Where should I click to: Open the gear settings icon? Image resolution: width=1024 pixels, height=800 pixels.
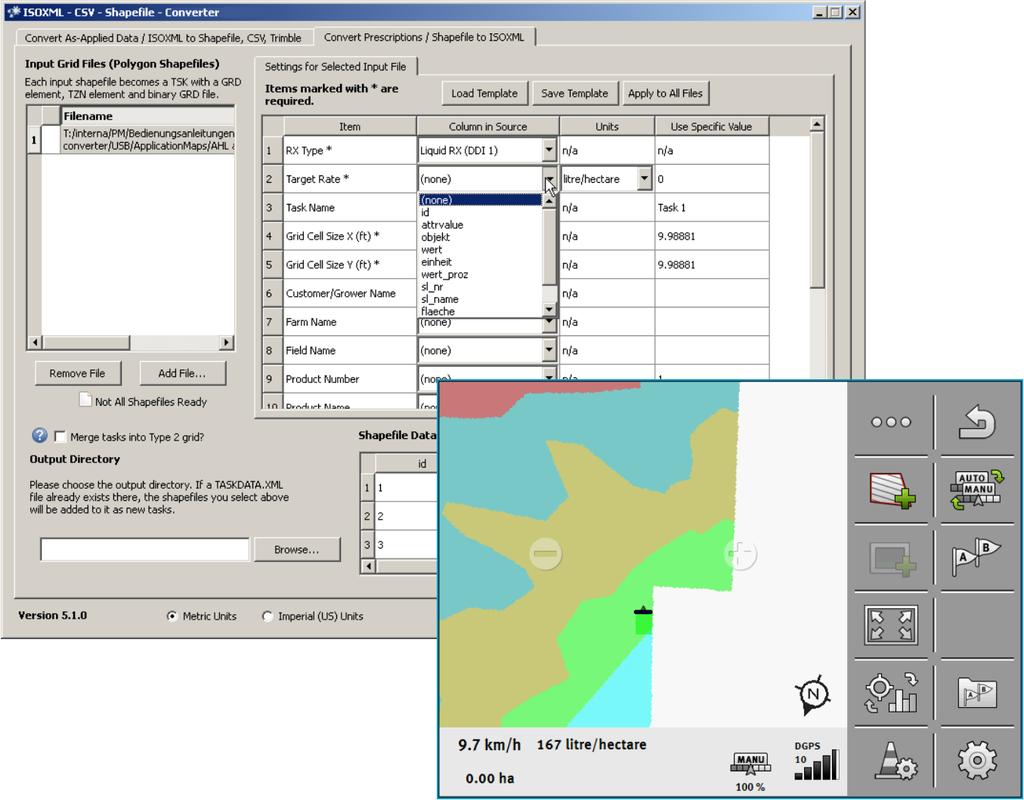coord(977,761)
